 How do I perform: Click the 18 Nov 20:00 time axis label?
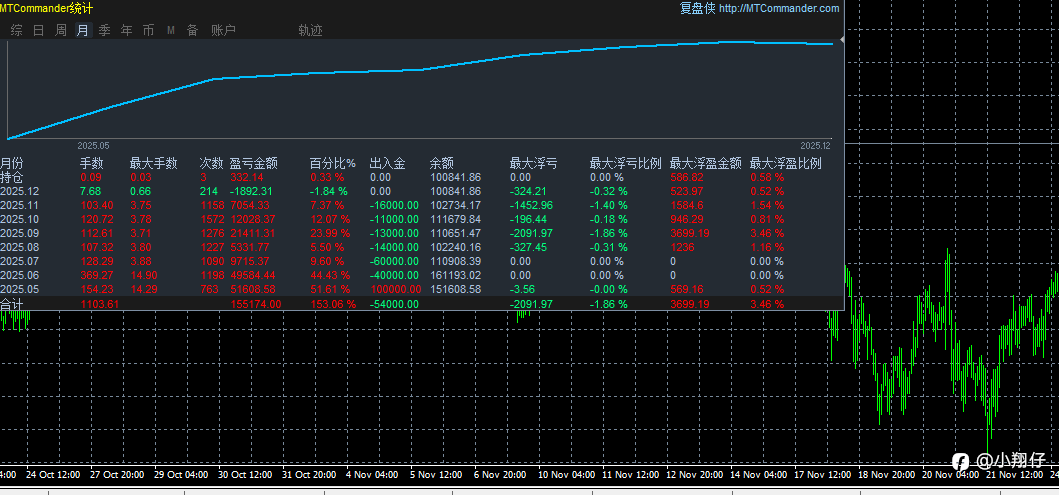point(887,475)
